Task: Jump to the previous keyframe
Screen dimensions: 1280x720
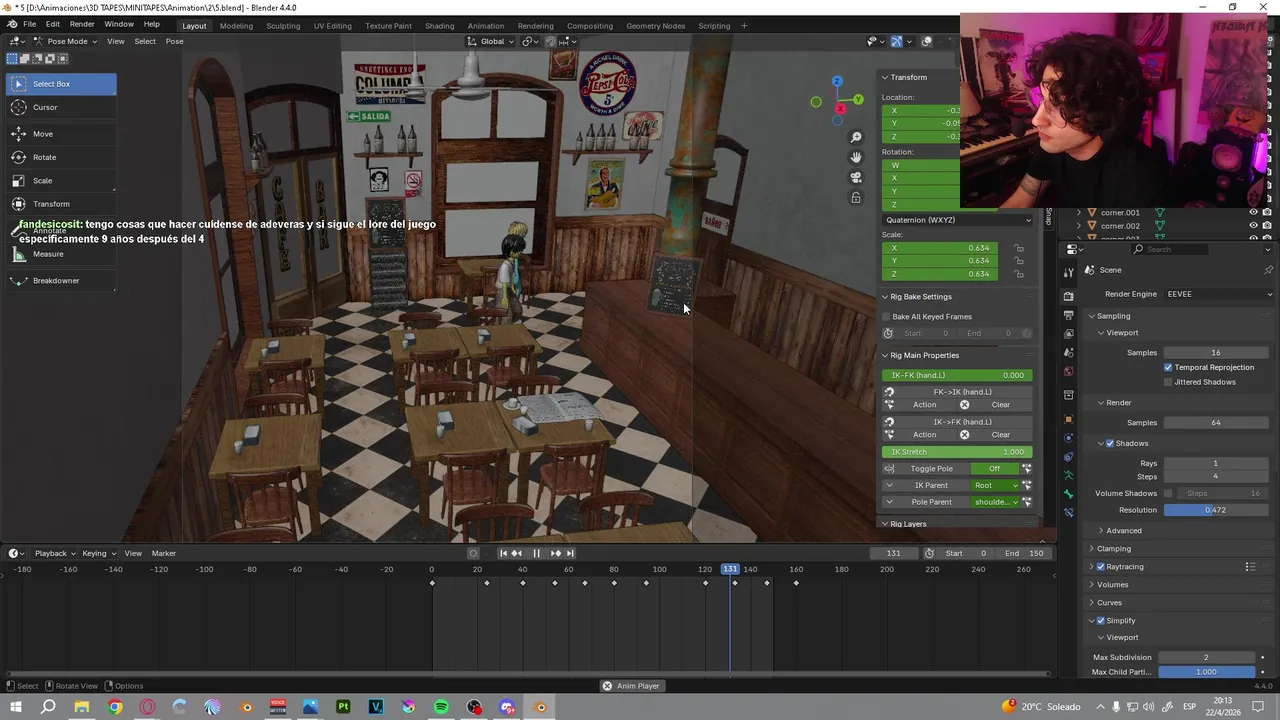Action: tap(516, 553)
